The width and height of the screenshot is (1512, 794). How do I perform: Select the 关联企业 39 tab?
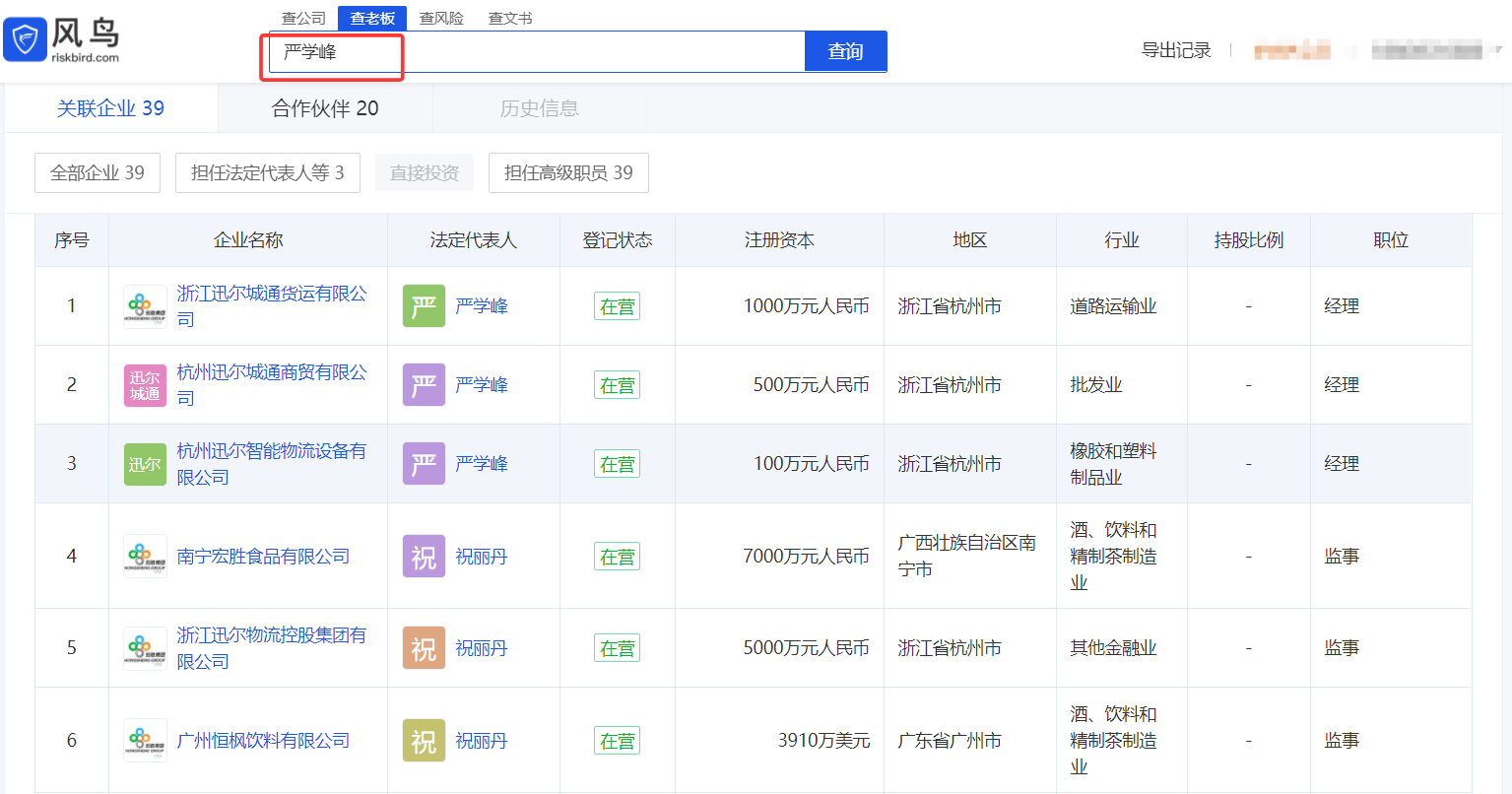(110, 108)
